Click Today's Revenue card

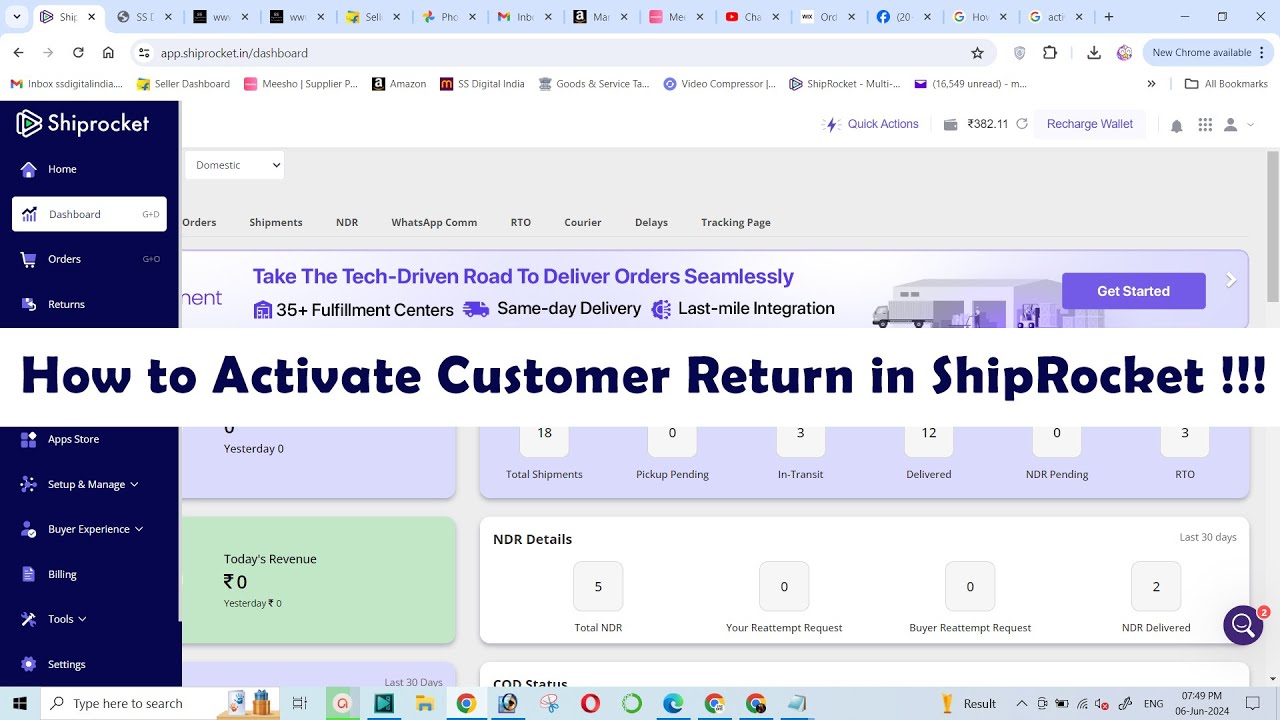tap(318, 580)
